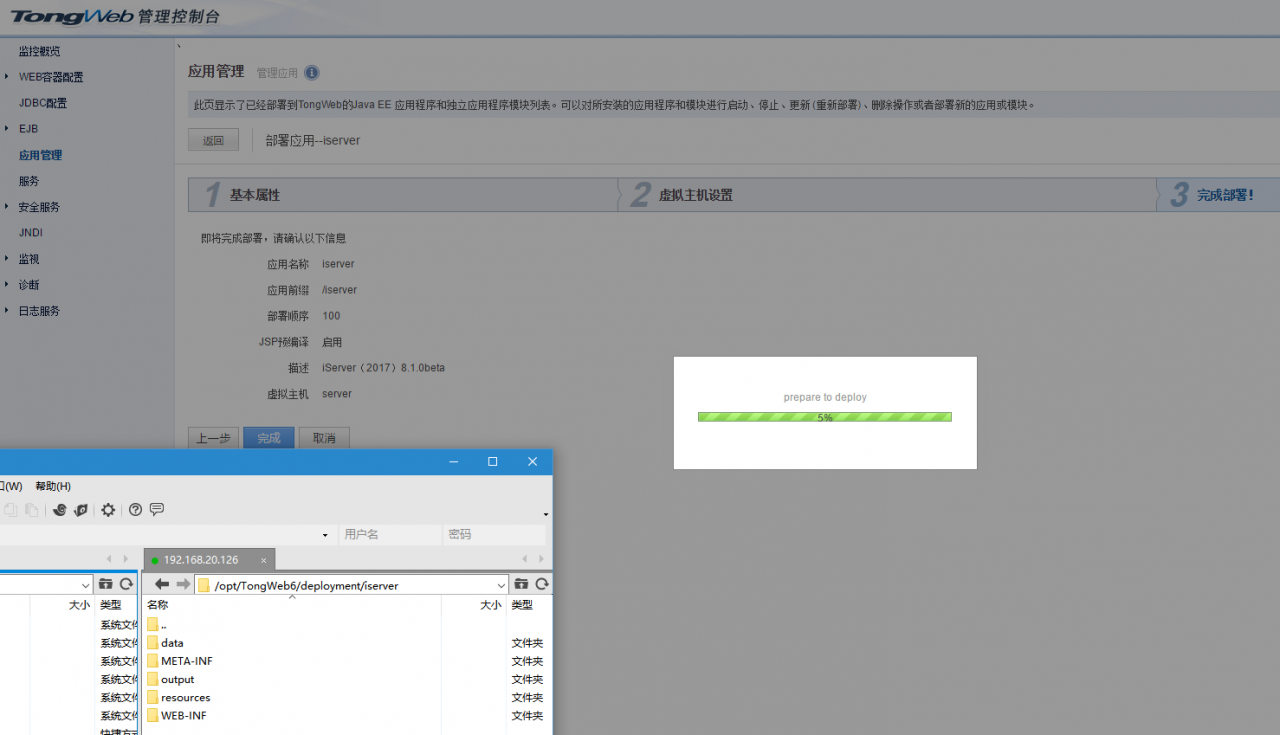Screen dimensions: 1280x735
Task: Click the 用户名 input field
Action: point(390,535)
